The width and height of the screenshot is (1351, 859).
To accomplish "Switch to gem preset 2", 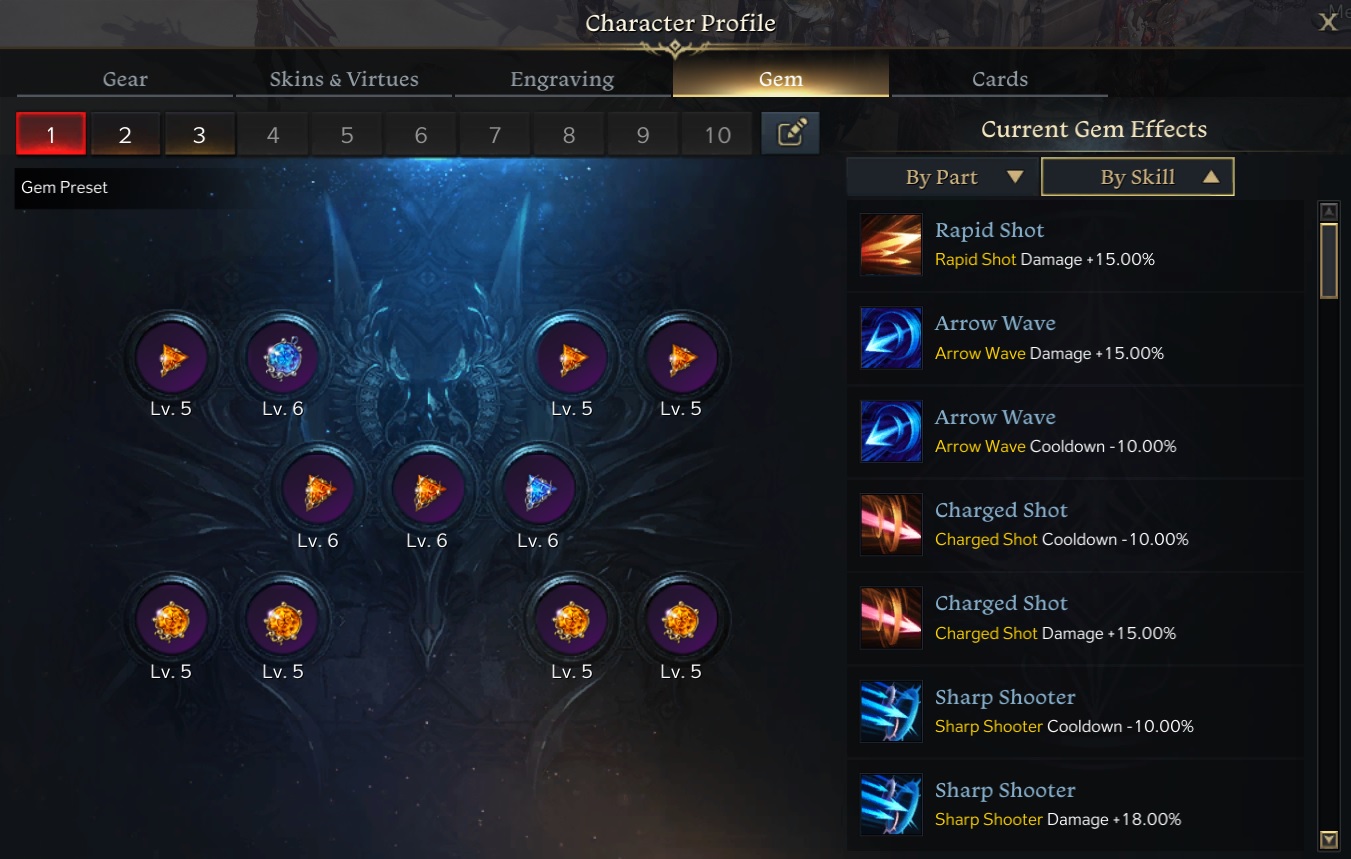I will coord(125,134).
